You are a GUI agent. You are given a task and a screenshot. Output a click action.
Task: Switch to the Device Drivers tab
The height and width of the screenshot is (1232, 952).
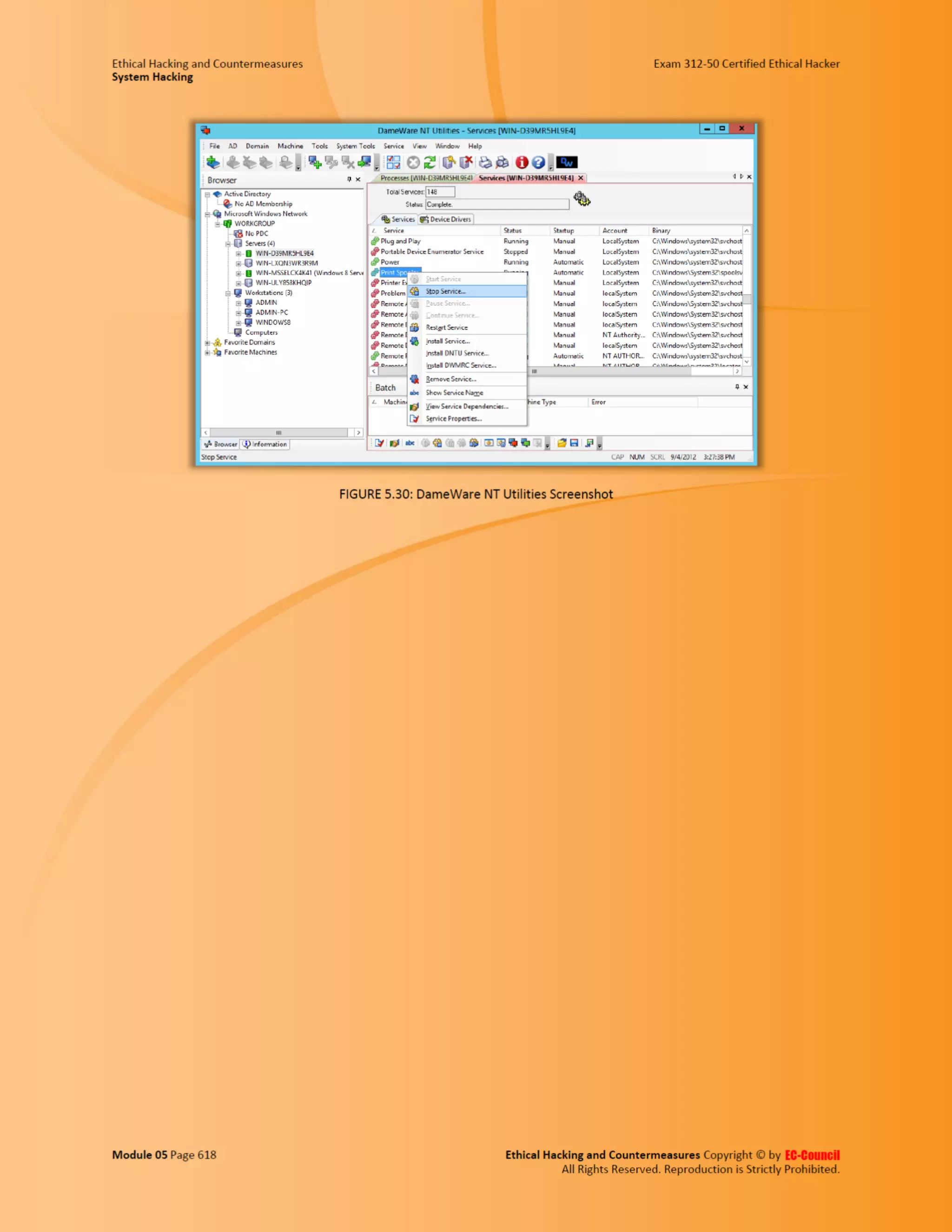[445, 219]
